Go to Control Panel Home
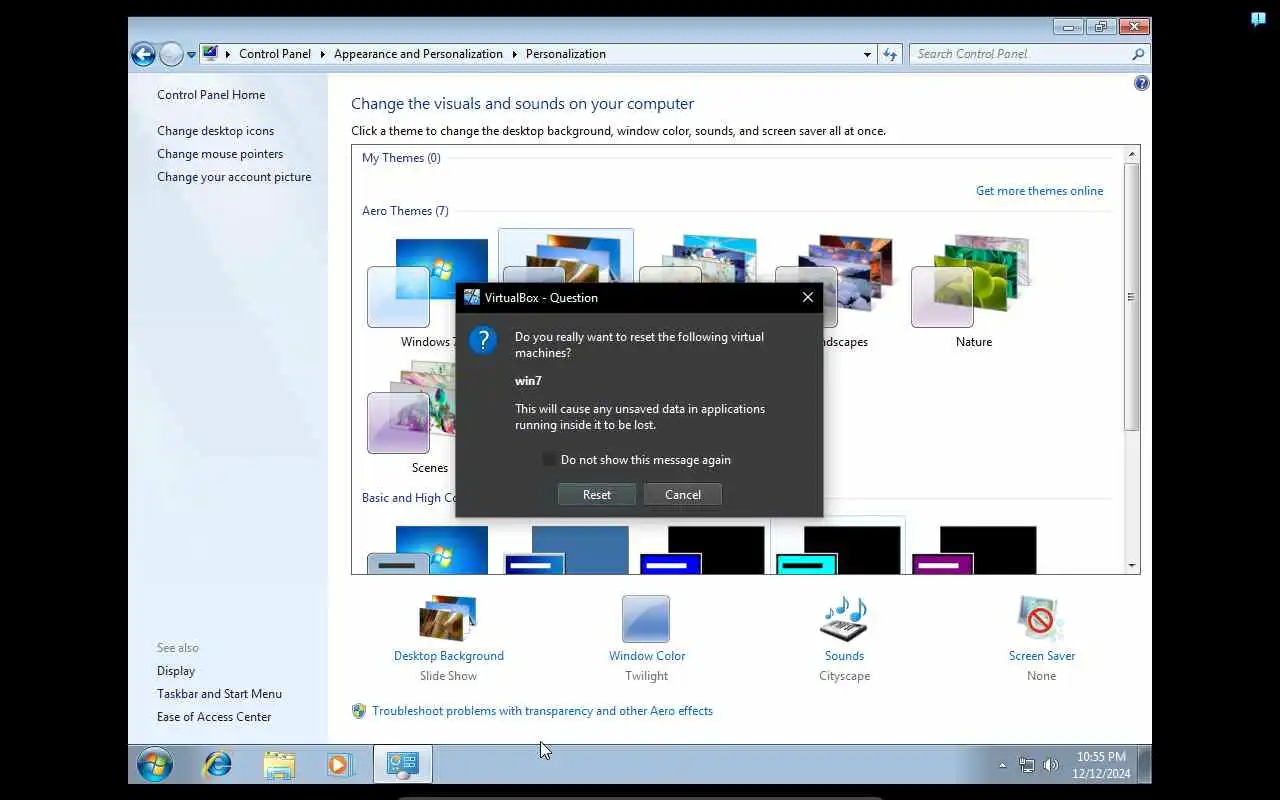This screenshot has height=800, width=1280. tap(211, 95)
